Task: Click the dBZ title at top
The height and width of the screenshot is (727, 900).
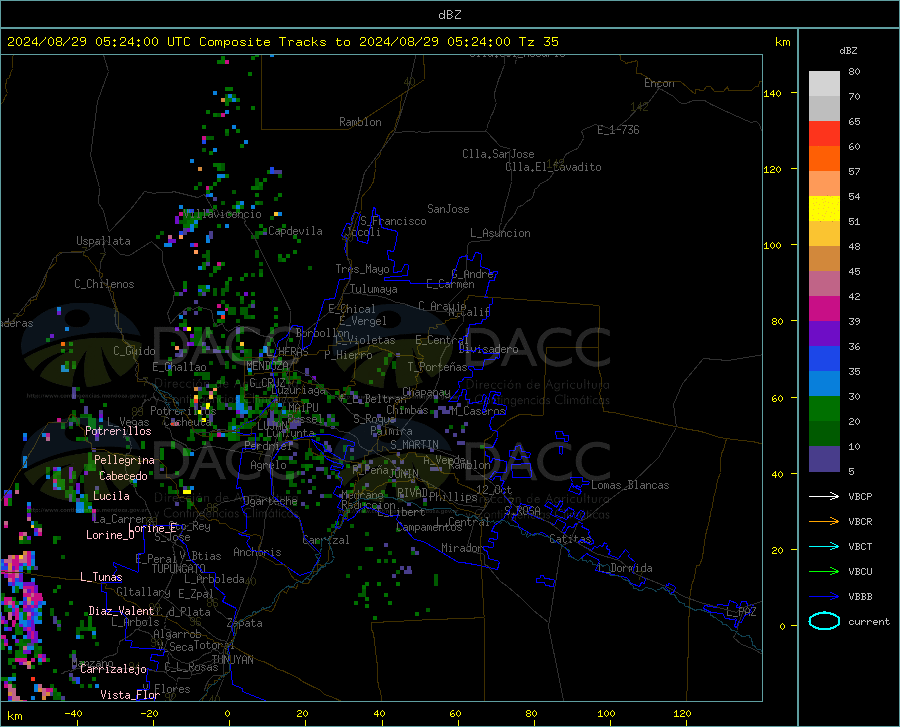Action: click(449, 15)
